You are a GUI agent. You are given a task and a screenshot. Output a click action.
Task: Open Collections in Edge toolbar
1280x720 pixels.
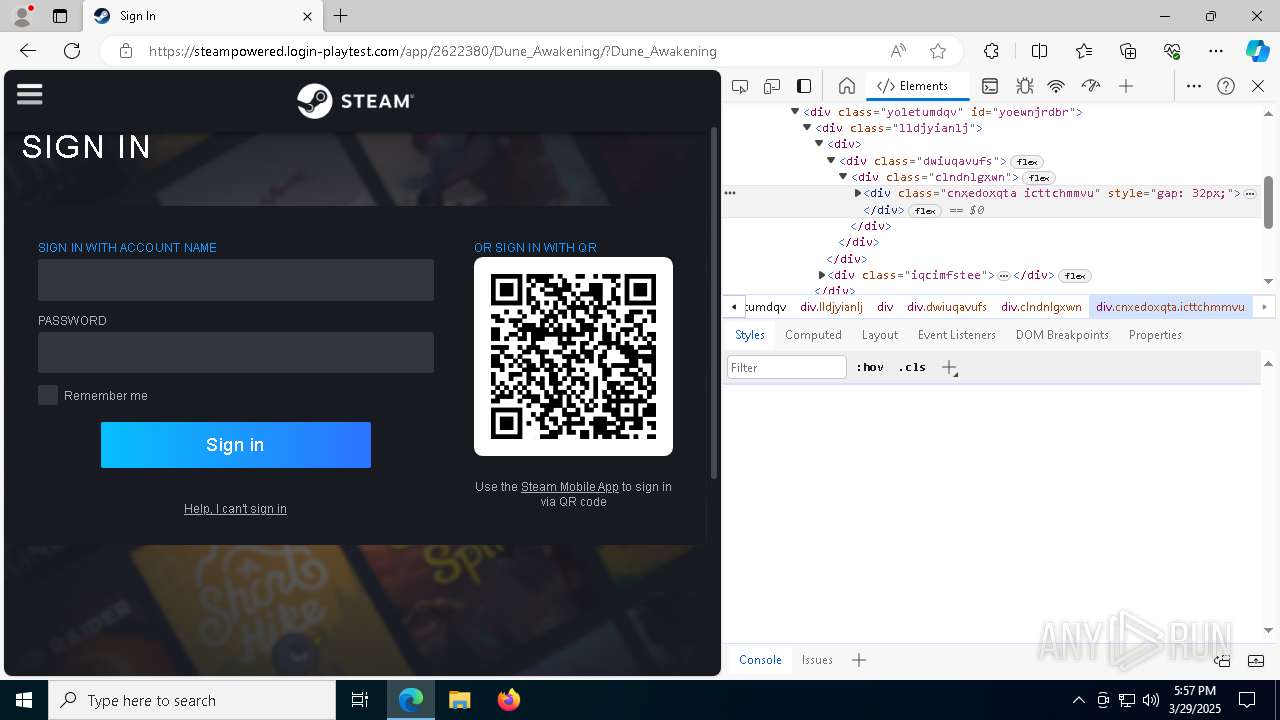tap(1128, 51)
